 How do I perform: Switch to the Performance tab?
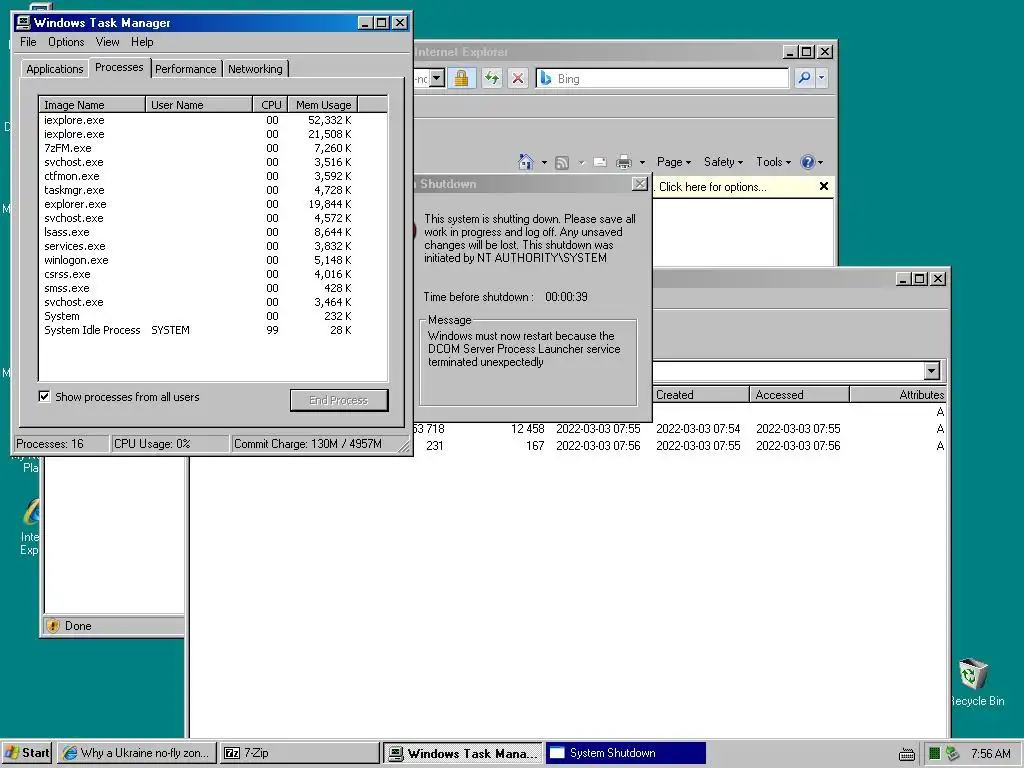tap(185, 69)
